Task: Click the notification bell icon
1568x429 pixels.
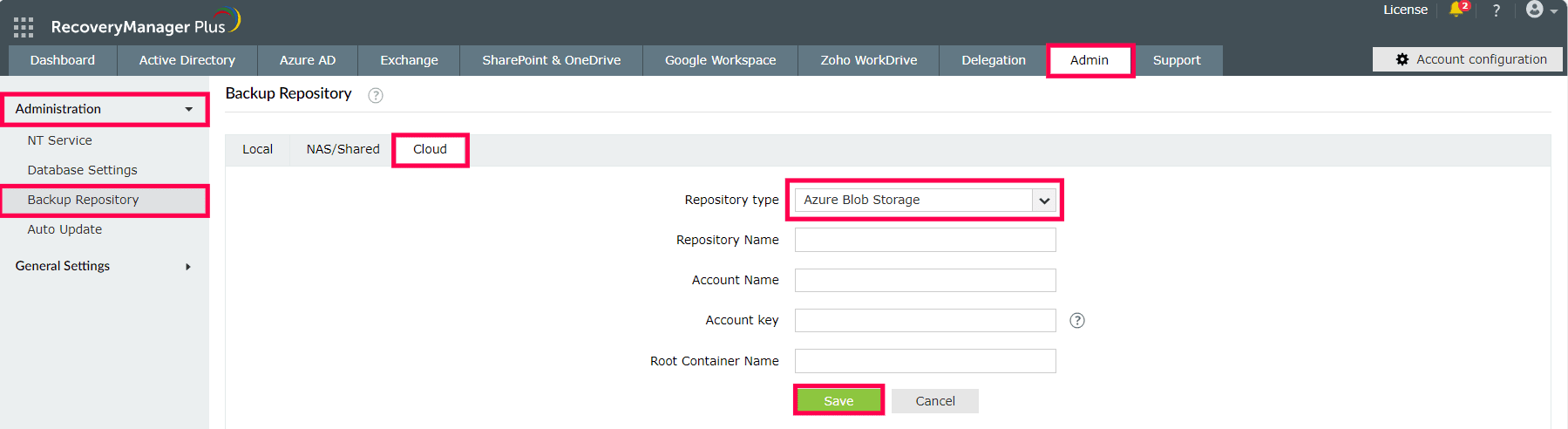Action: pos(1457,10)
